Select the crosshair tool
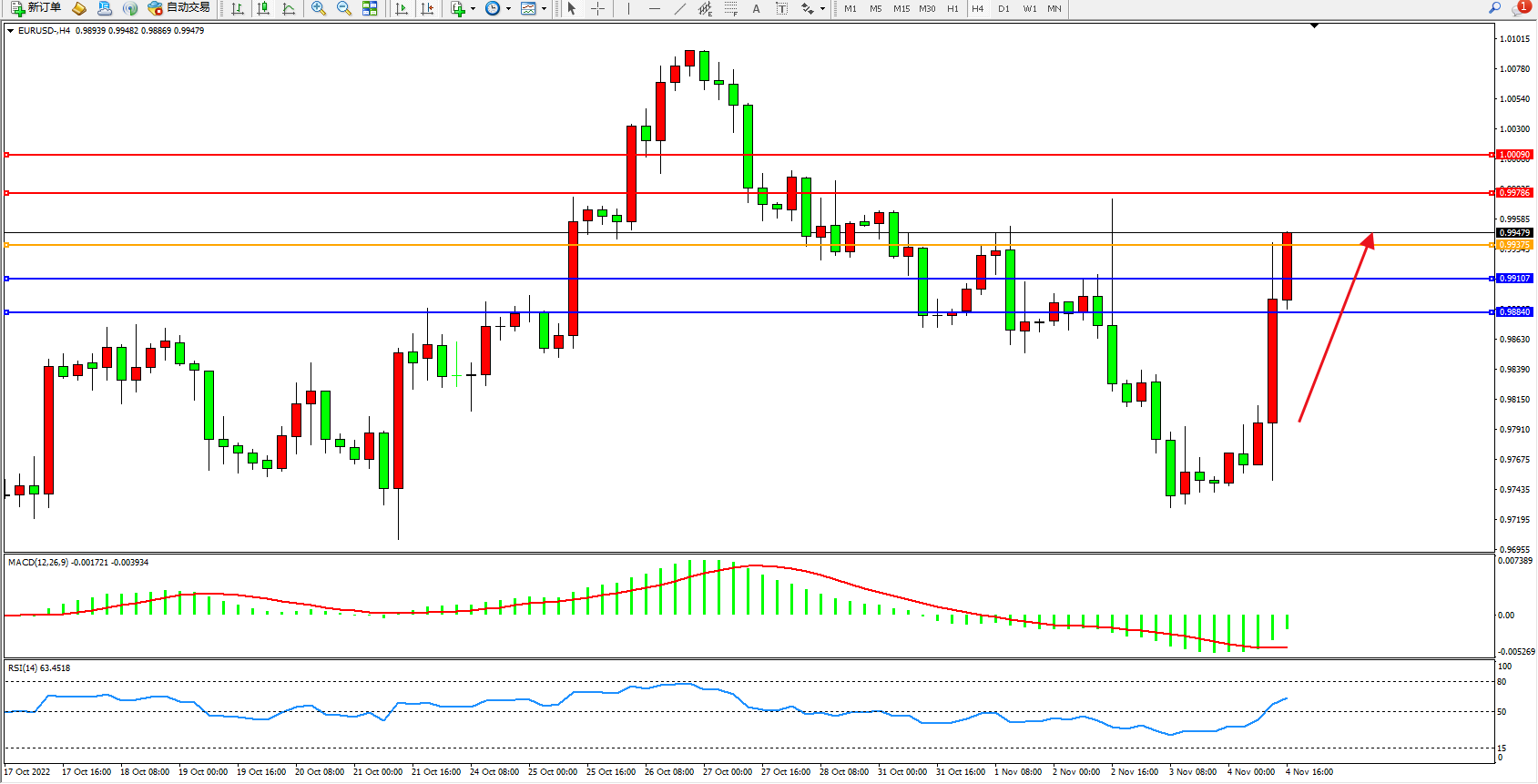Image resolution: width=1538 pixels, height=784 pixels. [x=597, y=8]
